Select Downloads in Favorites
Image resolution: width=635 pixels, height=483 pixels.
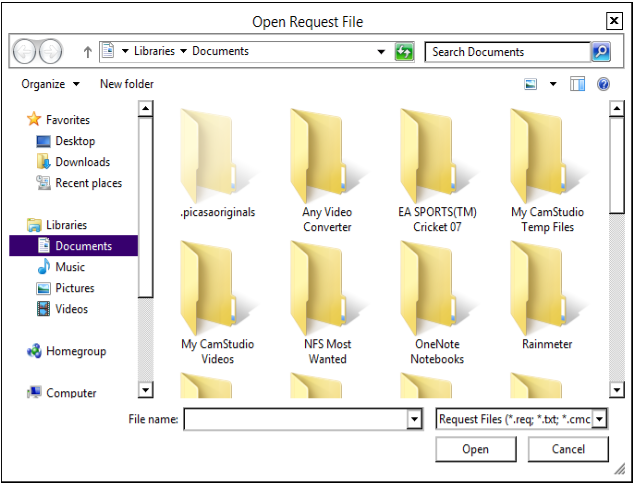click(82, 162)
